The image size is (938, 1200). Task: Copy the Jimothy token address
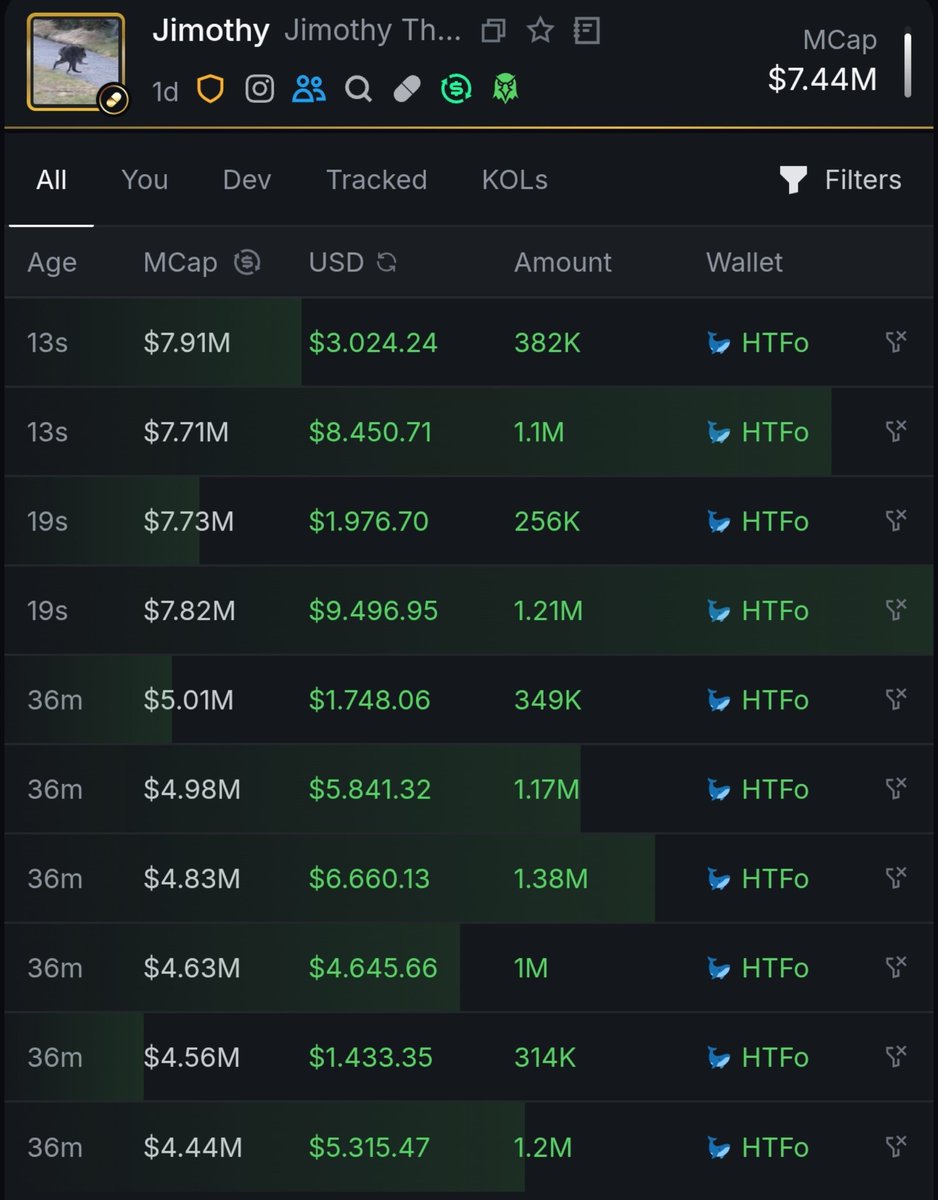click(x=493, y=31)
